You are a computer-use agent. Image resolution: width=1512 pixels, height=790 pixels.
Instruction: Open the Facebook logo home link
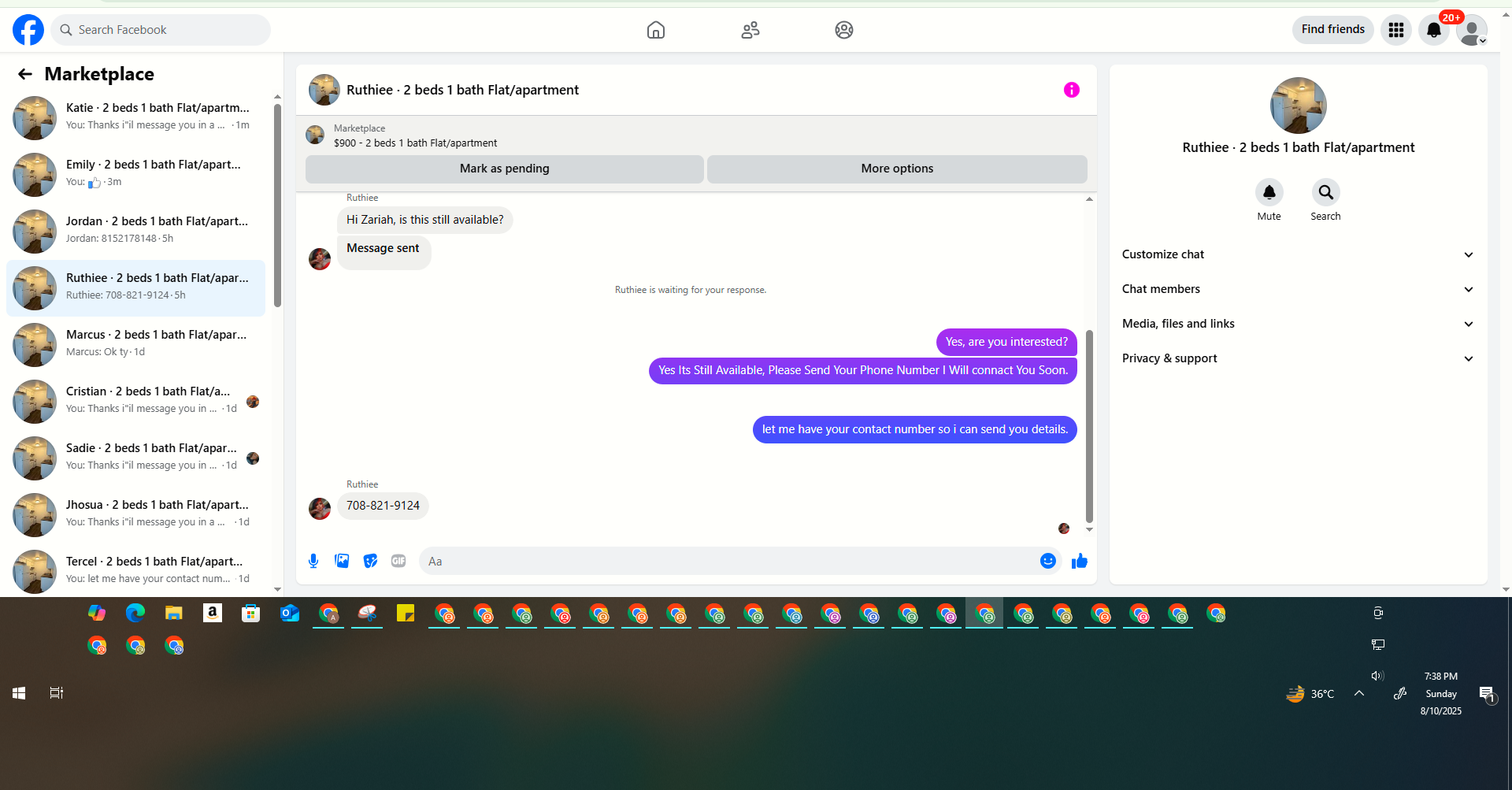[28, 30]
